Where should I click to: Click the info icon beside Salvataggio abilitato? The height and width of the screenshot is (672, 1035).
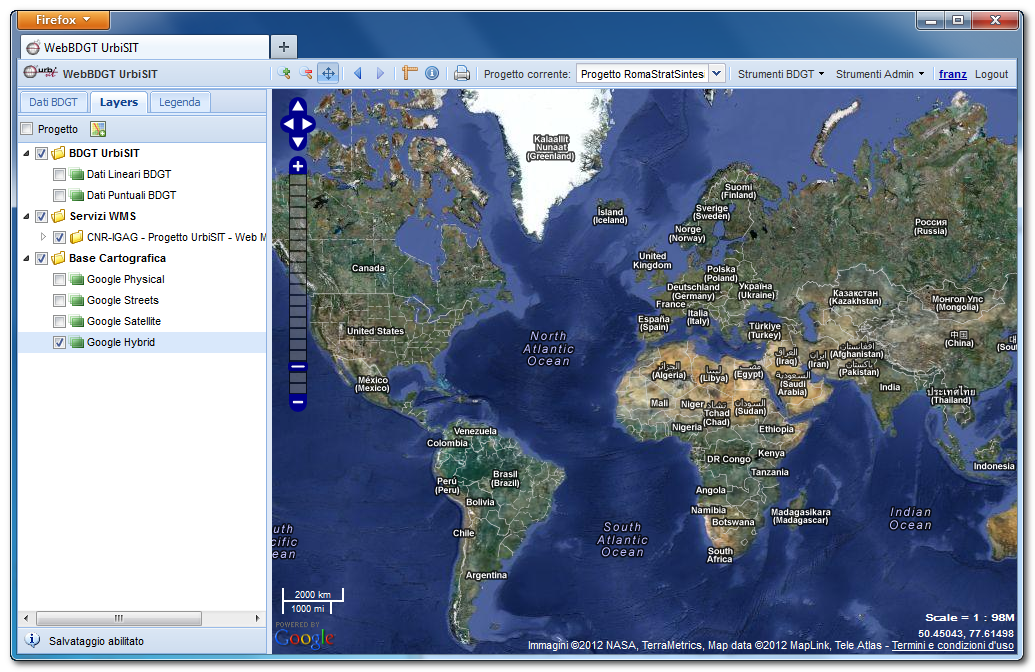(32, 640)
